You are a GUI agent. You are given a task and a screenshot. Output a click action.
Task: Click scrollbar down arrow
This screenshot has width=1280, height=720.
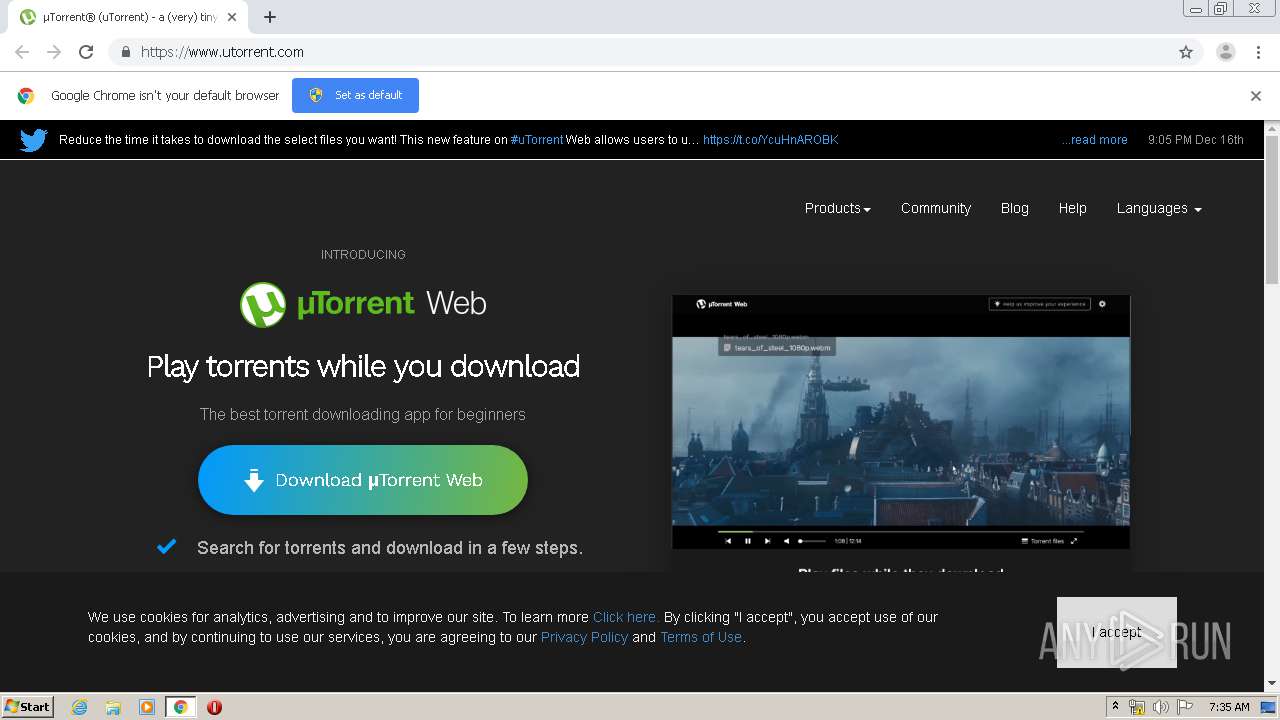pyautogui.click(x=1272, y=684)
